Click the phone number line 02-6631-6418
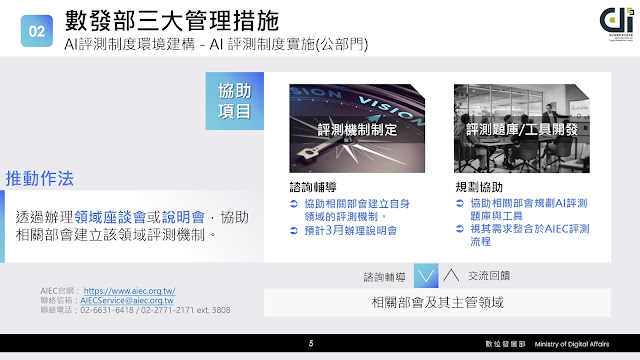 [x=136, y=310]
